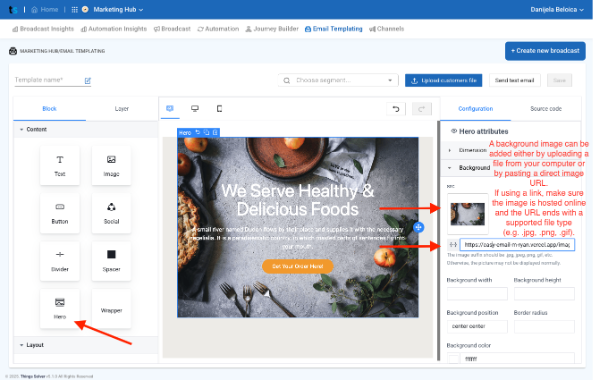Click the Background position field
Viewport: 593px width, 380px height.
coord(477,326)
